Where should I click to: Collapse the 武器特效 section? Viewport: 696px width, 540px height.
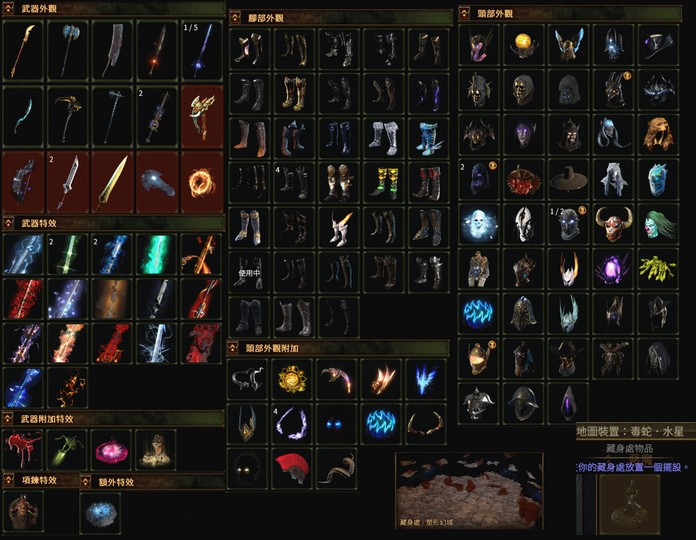click(8, 222)
